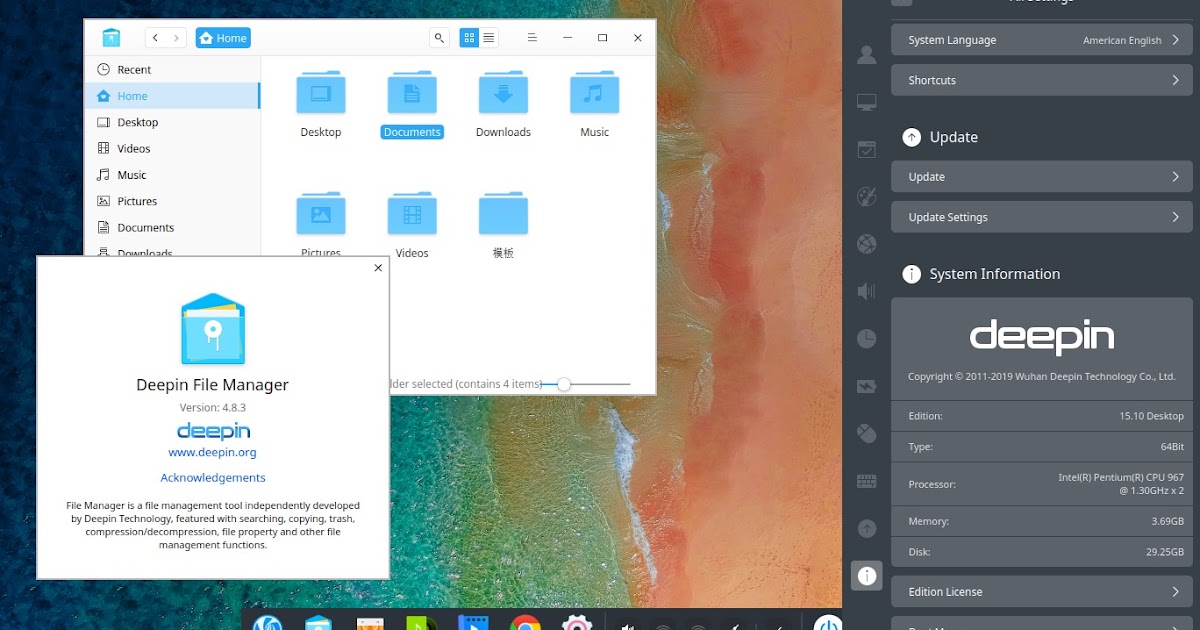This screenshot has width=1200, height=630.
Task: Close the Deepin File Manager About dialog
Action: tap(378, 267)
